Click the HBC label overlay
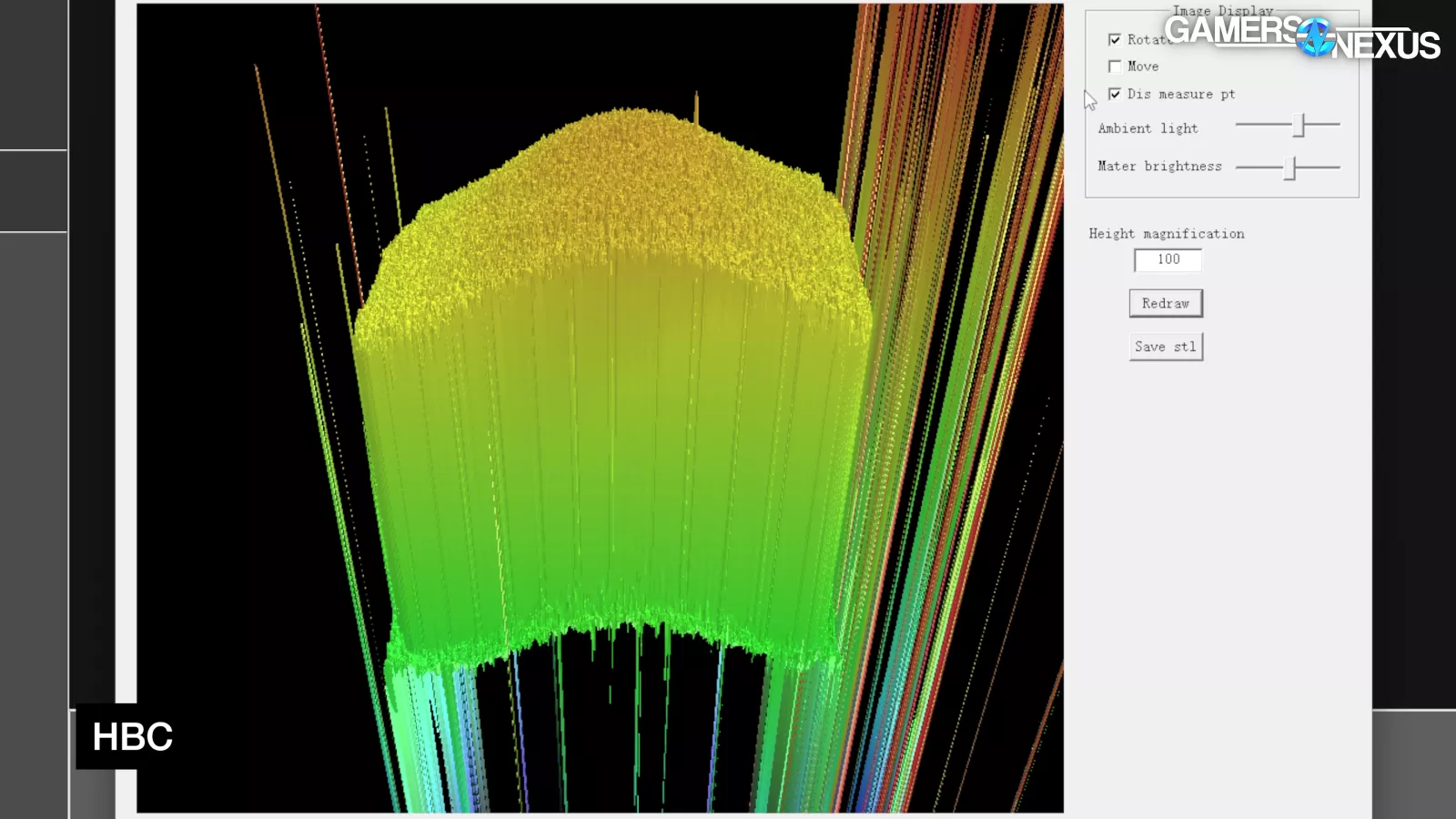 (132, 736)
